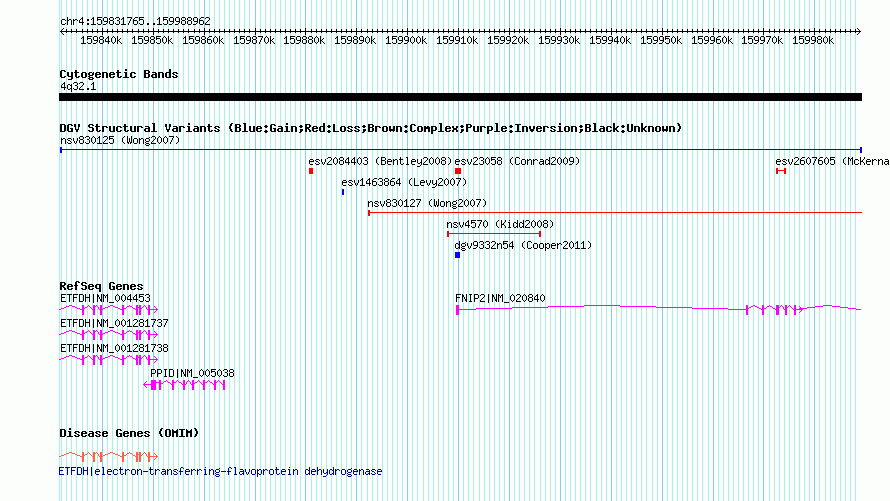Click the ETFDH NM_001281737 transcript glyph

pyautogui.click(x=108, y=335)
